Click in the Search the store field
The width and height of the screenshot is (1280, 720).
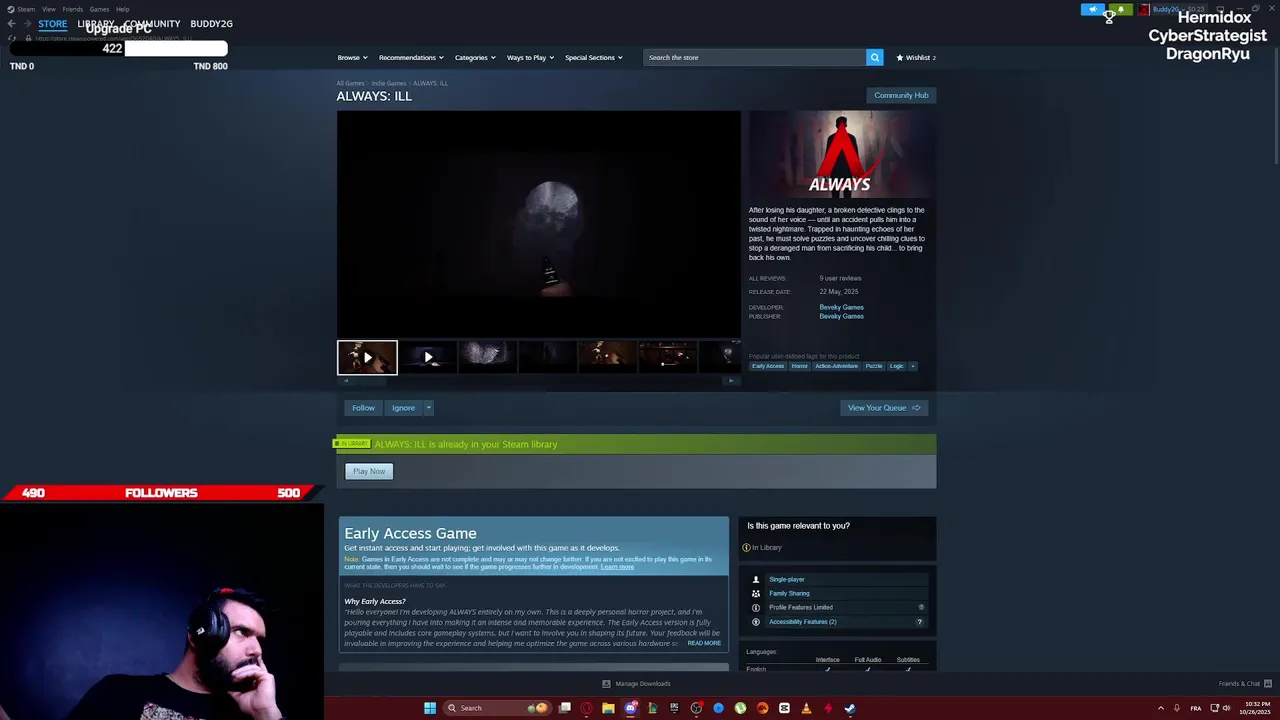[x=755, y=57]
